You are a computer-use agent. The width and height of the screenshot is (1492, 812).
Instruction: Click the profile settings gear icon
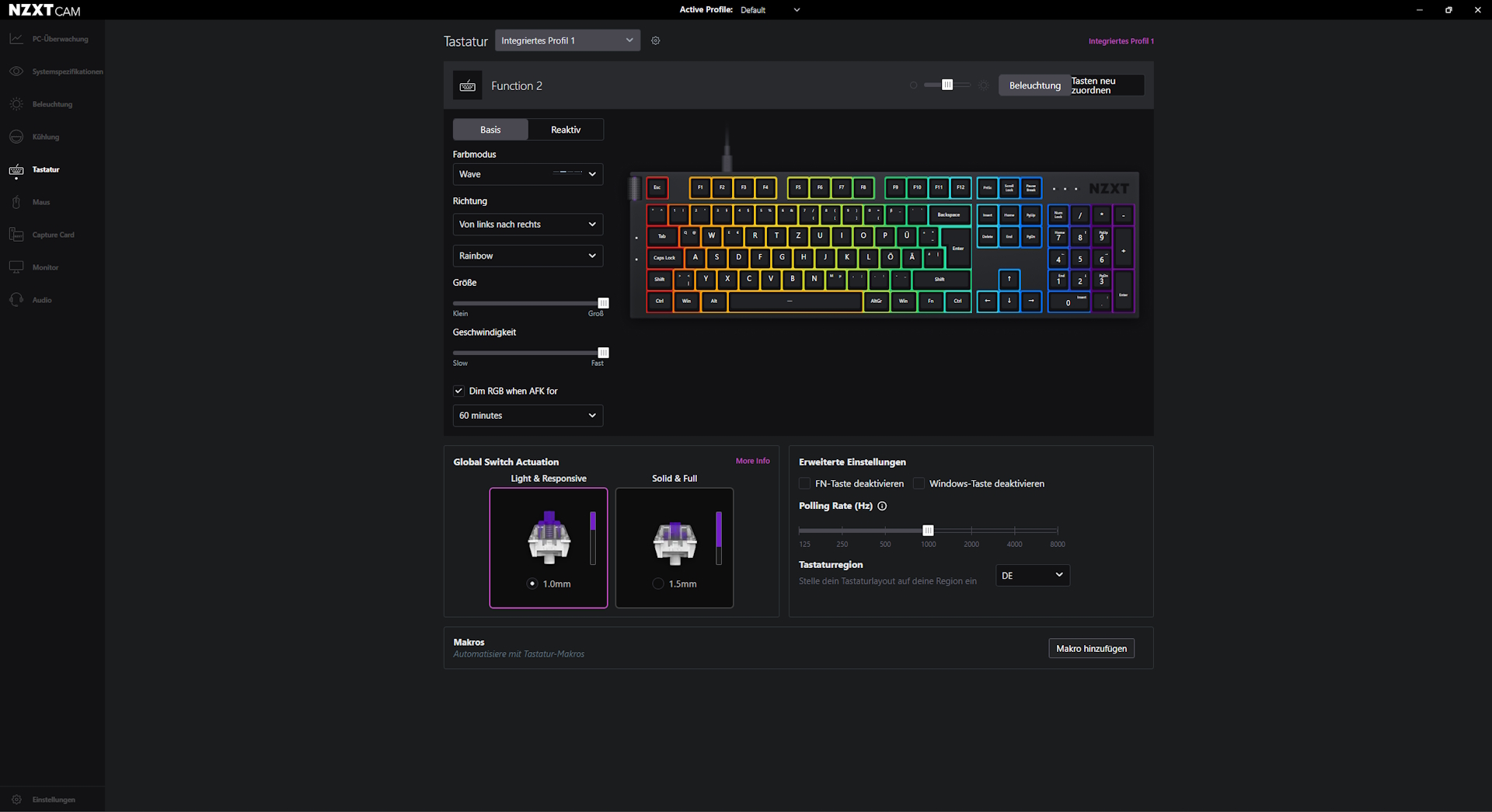point(656,40)
